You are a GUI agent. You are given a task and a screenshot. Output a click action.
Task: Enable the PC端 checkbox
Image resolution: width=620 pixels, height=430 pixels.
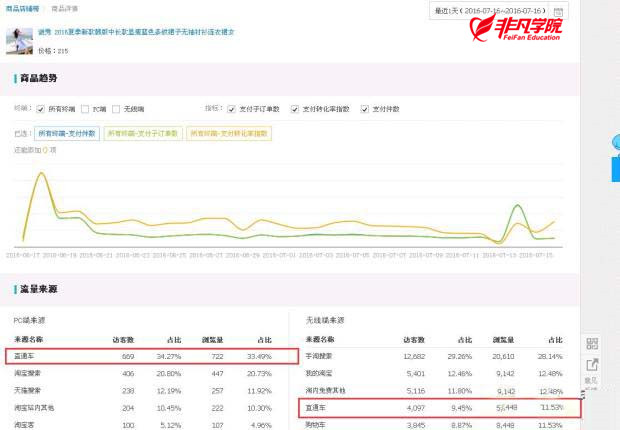coord(85,109)
